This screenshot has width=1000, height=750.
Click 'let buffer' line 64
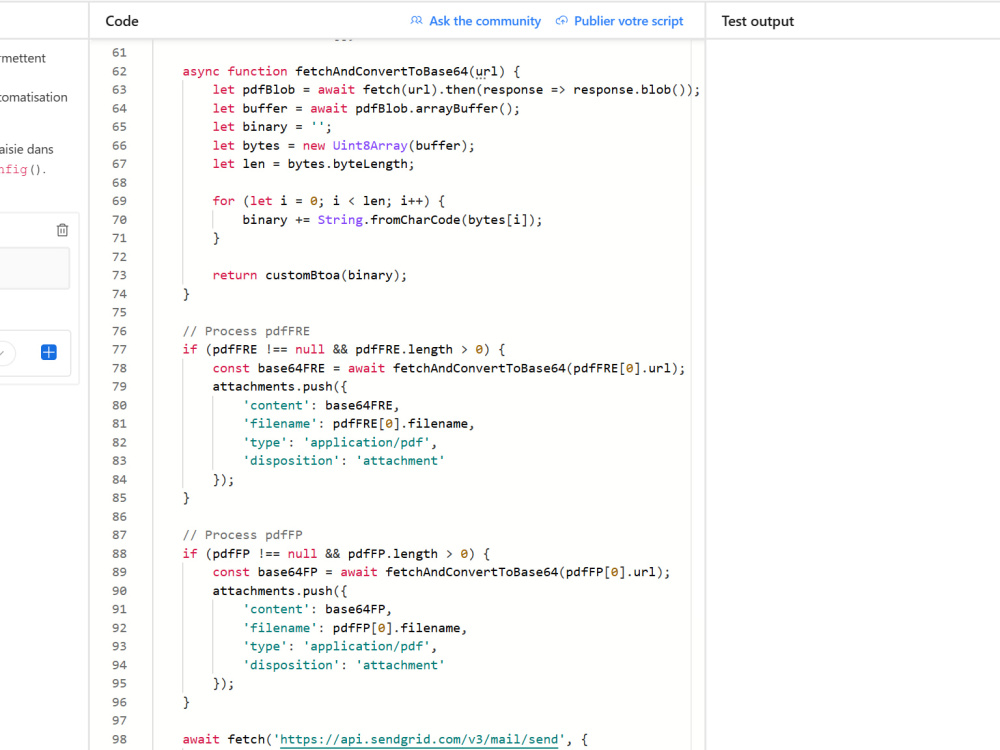click(x=366, y=108)
